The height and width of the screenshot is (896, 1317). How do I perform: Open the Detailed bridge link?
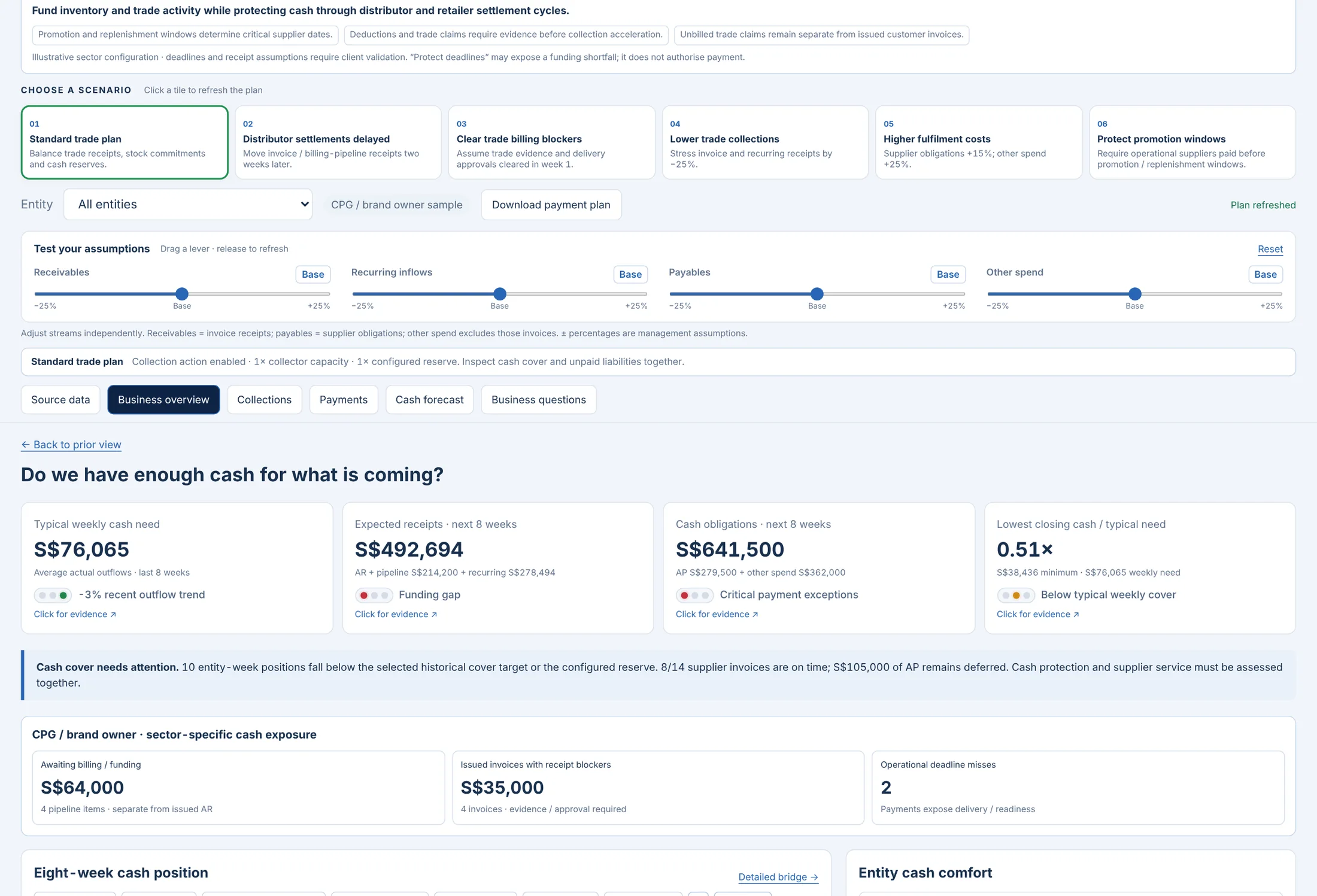coord(778,877)
